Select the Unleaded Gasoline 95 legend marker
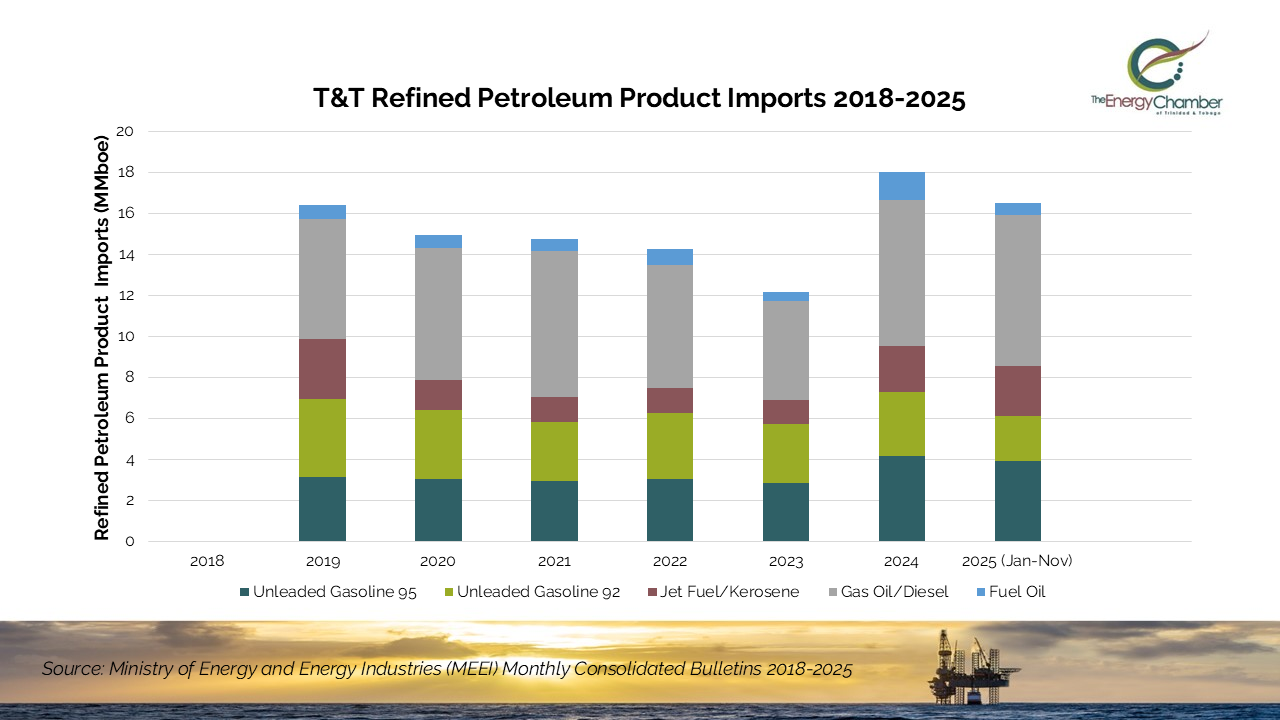Image resolution: width=1280 pixels, height=720 pixels. [x=243, y=592]
